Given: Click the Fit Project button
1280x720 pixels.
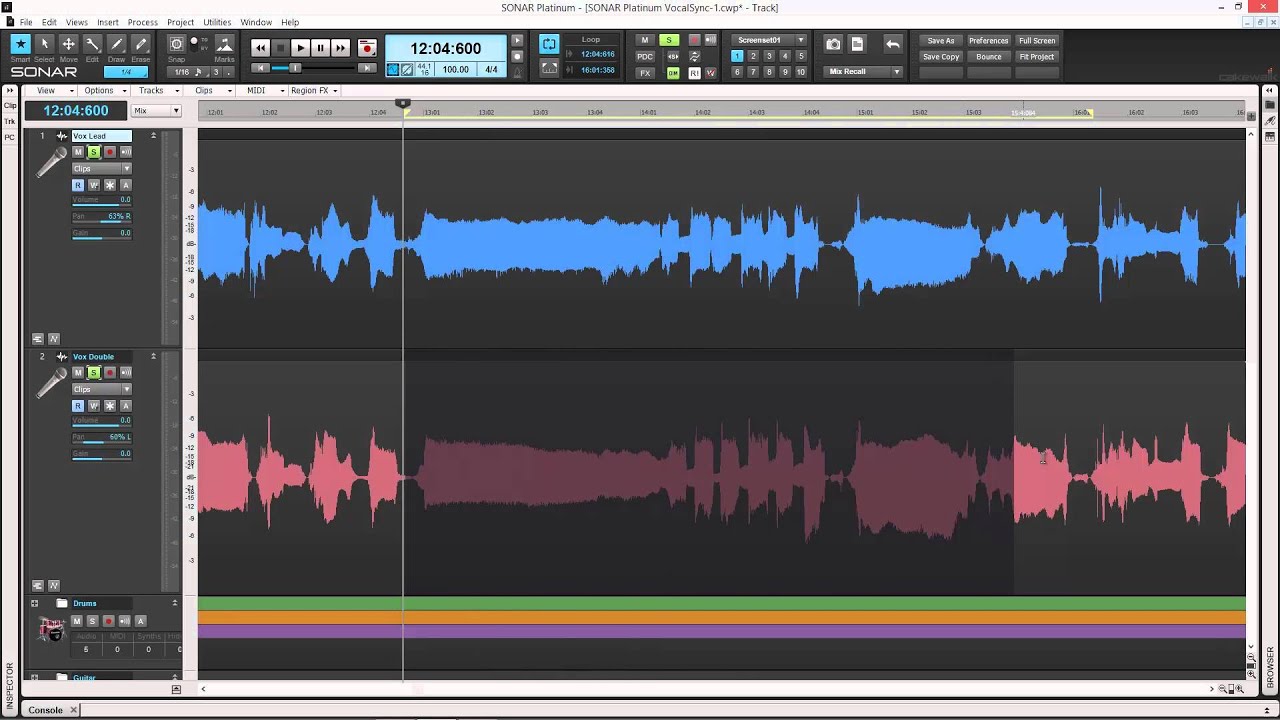Looking at the screenshot, I should [1037, 57].
